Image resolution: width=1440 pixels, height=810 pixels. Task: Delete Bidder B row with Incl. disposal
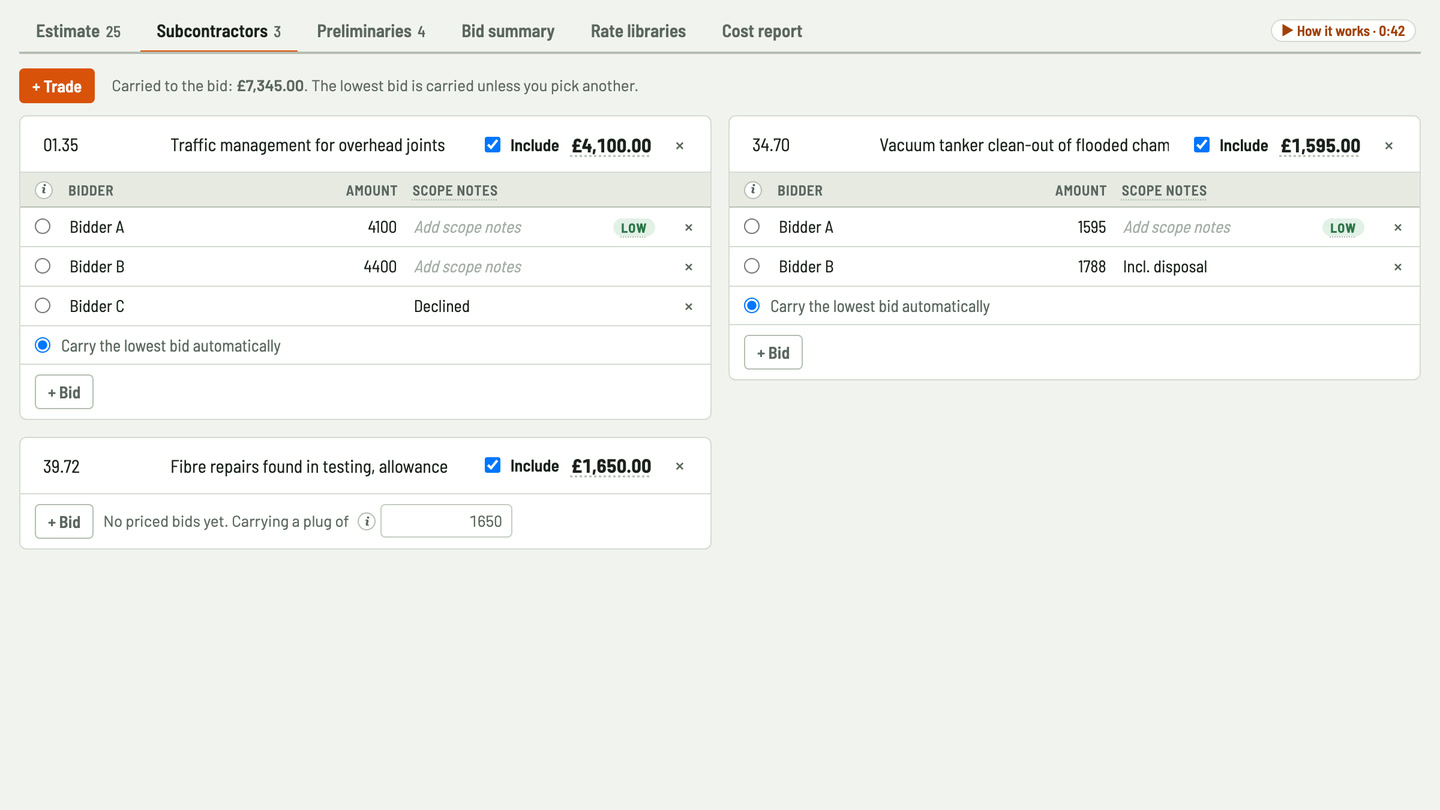pos(1398,267)
